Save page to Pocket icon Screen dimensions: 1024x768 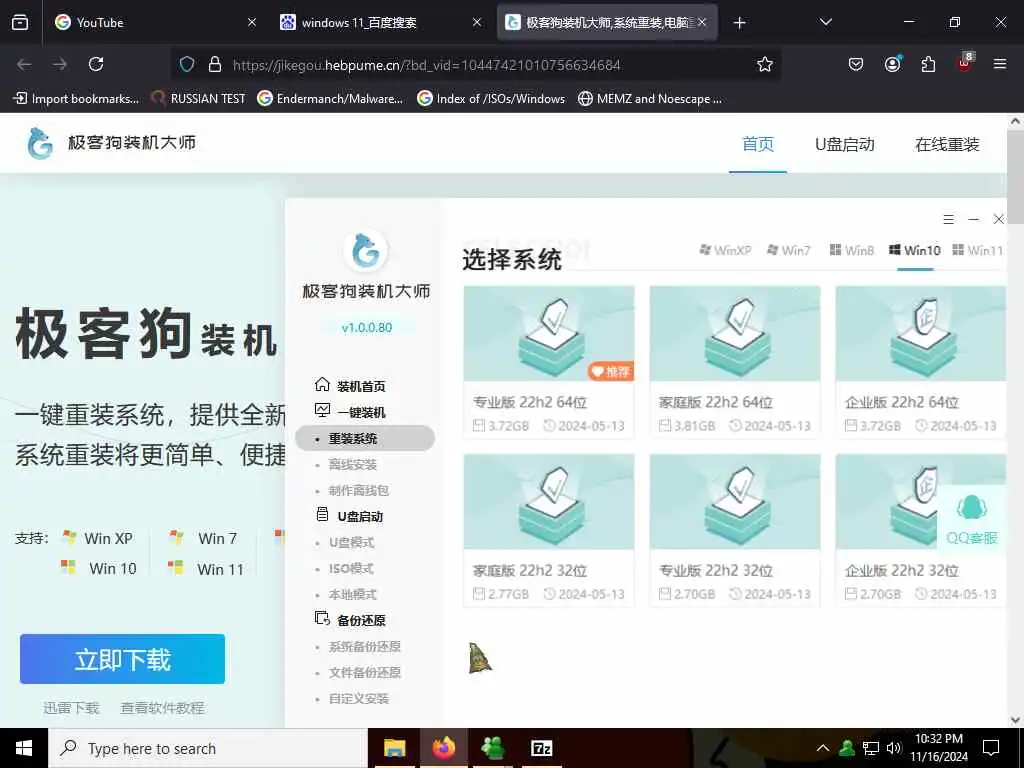pyautogui.click(x=856, y=64)
